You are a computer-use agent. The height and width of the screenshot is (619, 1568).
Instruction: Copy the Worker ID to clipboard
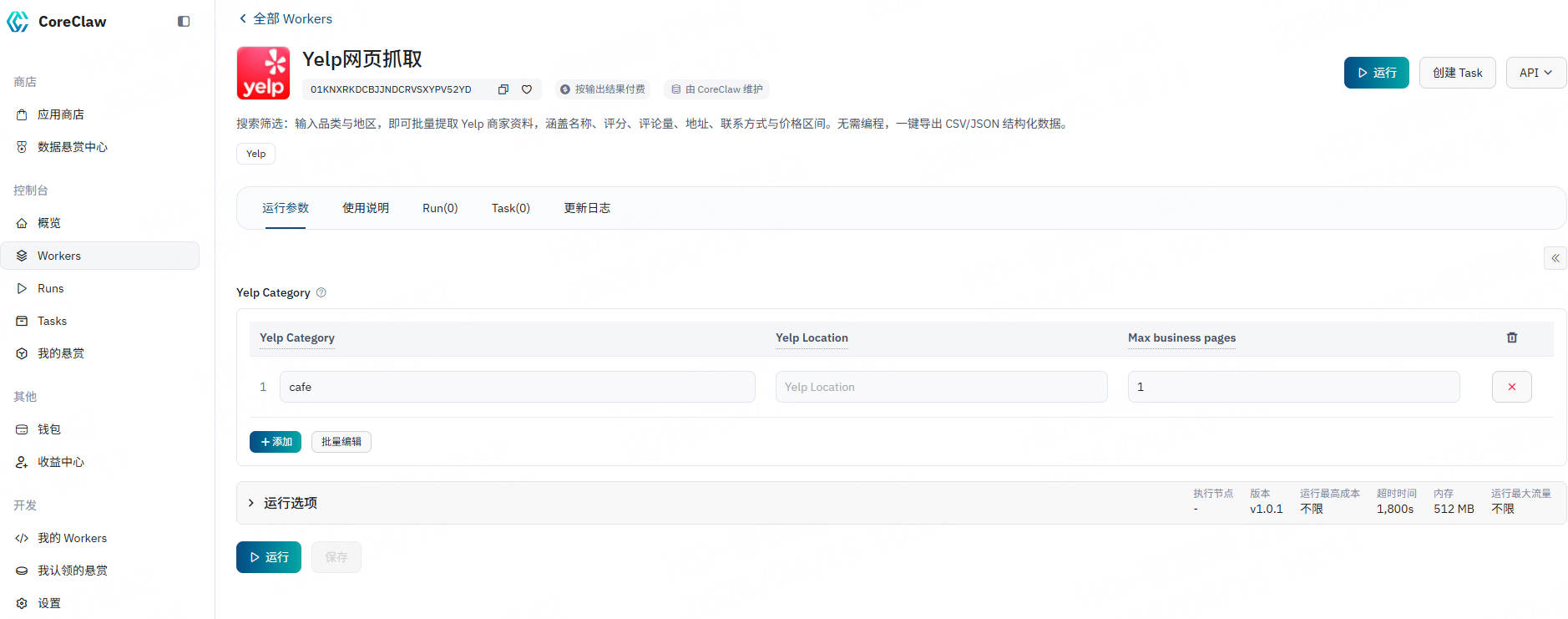coord(503,89)
